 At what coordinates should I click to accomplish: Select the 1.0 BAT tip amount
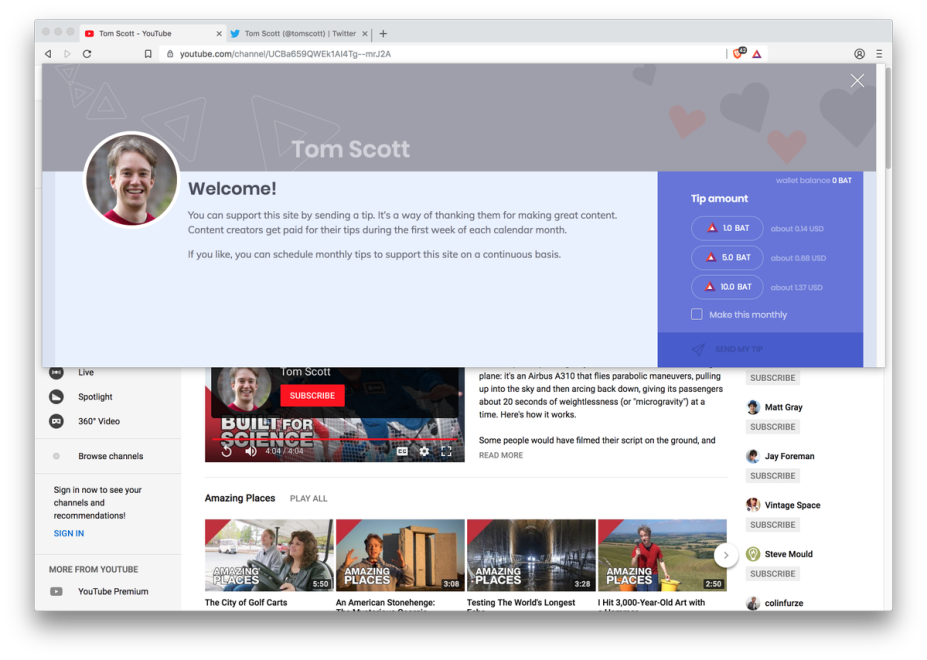click(x=727, y=228)
